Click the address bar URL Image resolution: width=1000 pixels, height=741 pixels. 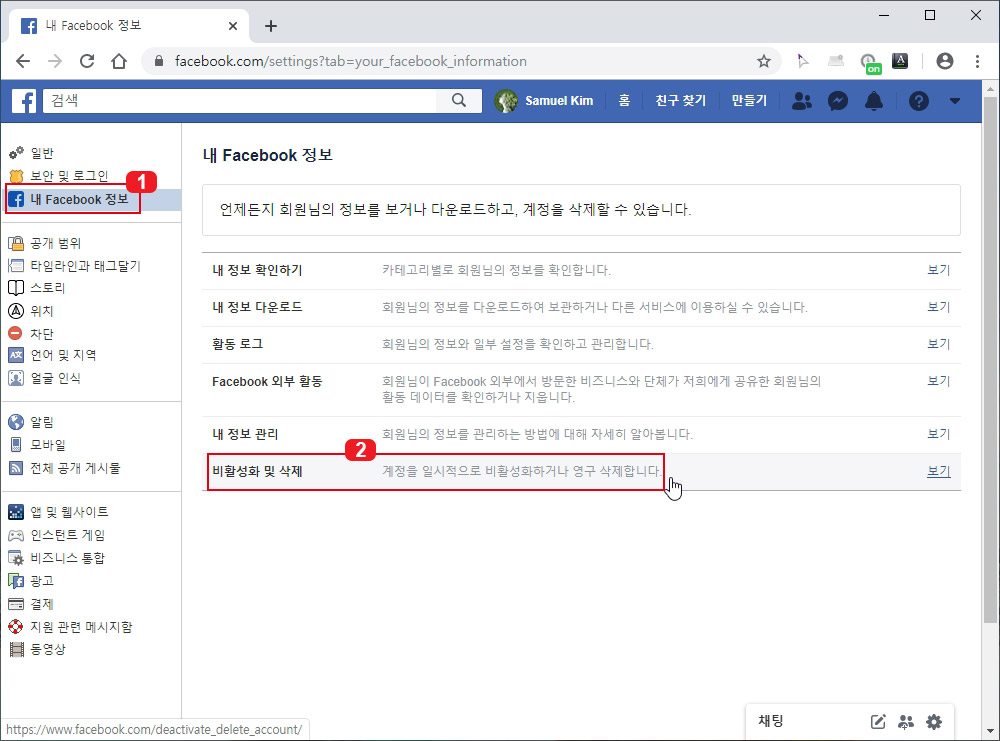pos(351,61)
